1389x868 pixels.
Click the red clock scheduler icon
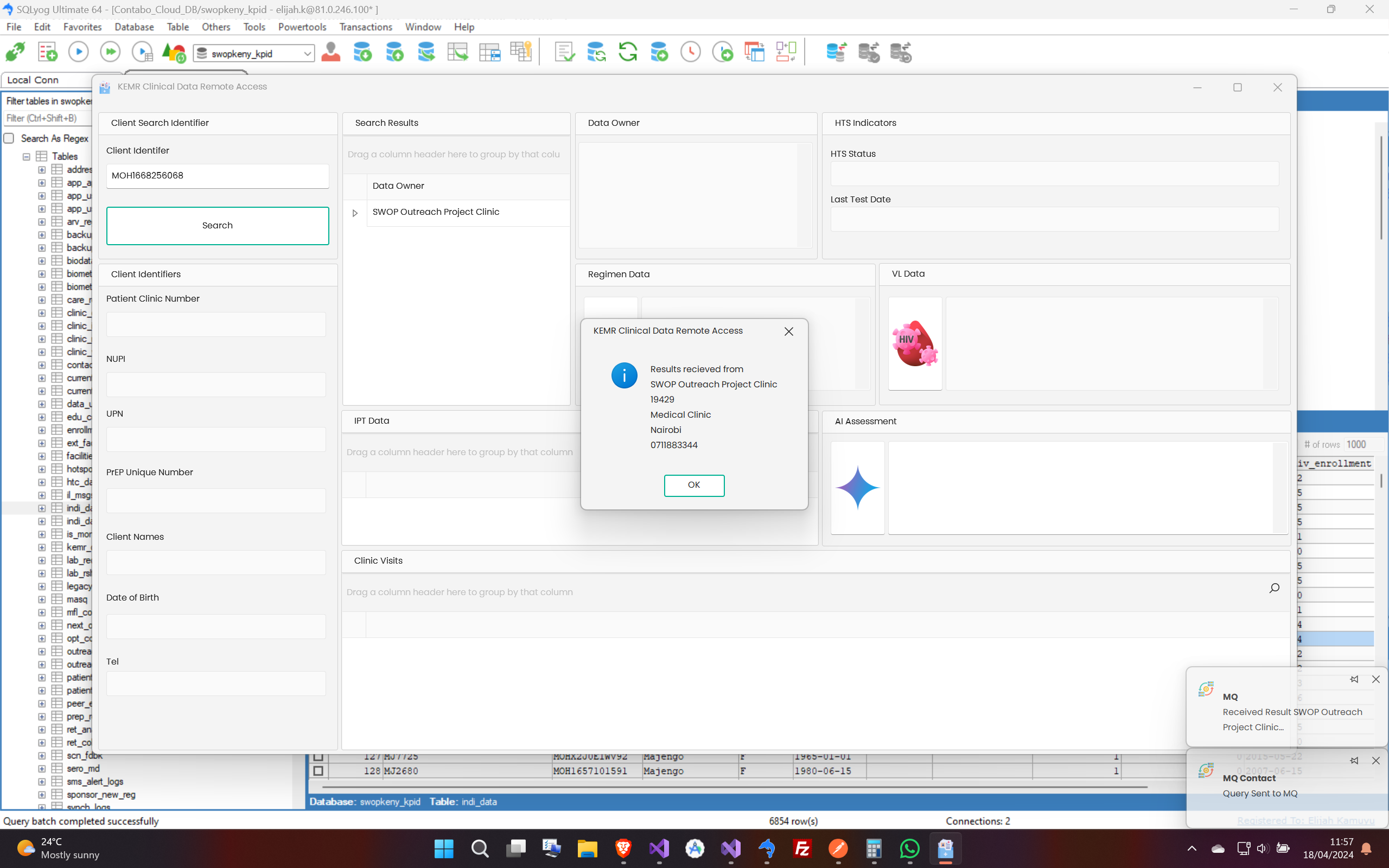tap(691, 52)
